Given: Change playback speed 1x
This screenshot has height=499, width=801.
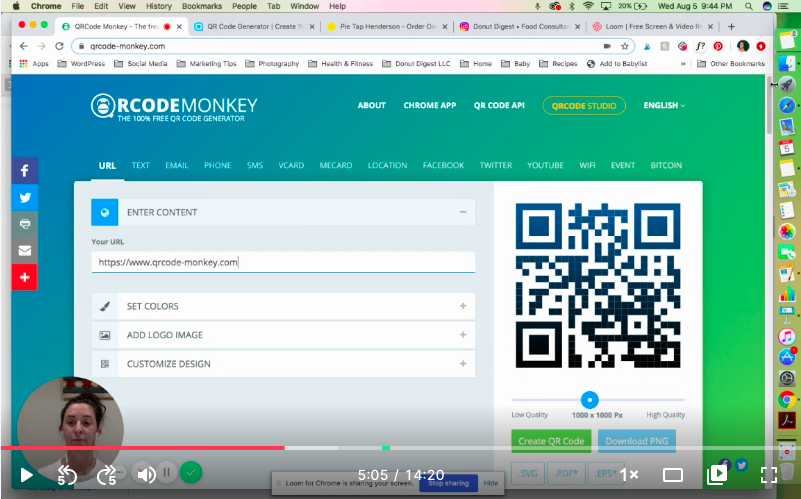Looking at the screenshot, I should pyautogui.click(x=629, y=474).
